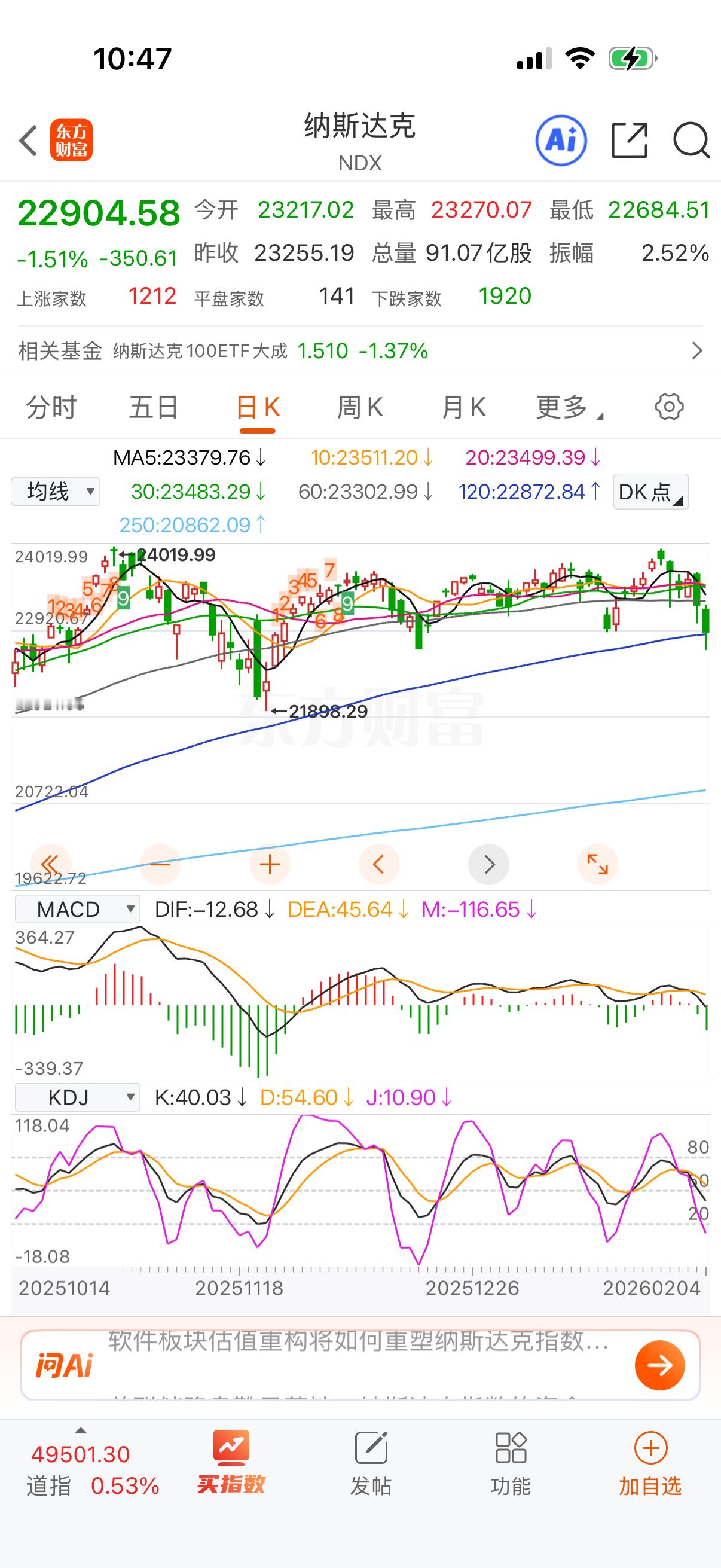Switch to 周K tab
This screenshot has width=721, height=1568.
click(x=360, y=407)
